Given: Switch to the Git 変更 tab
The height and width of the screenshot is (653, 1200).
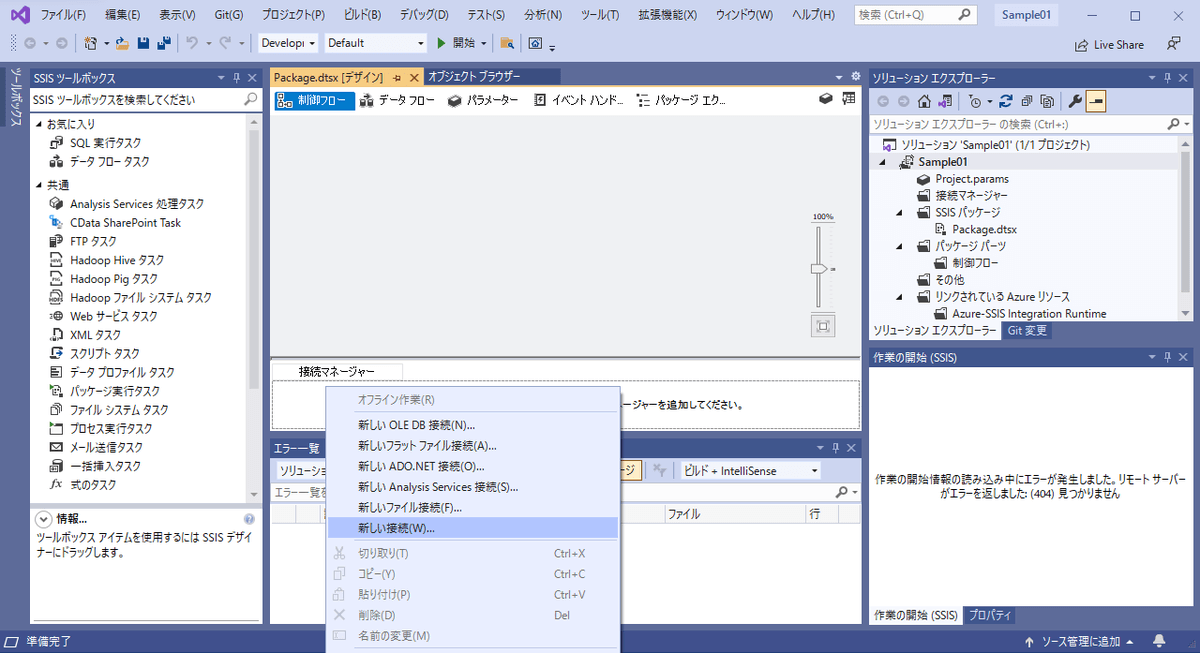Looking at the screenshot, I should tap(1027, 330).
